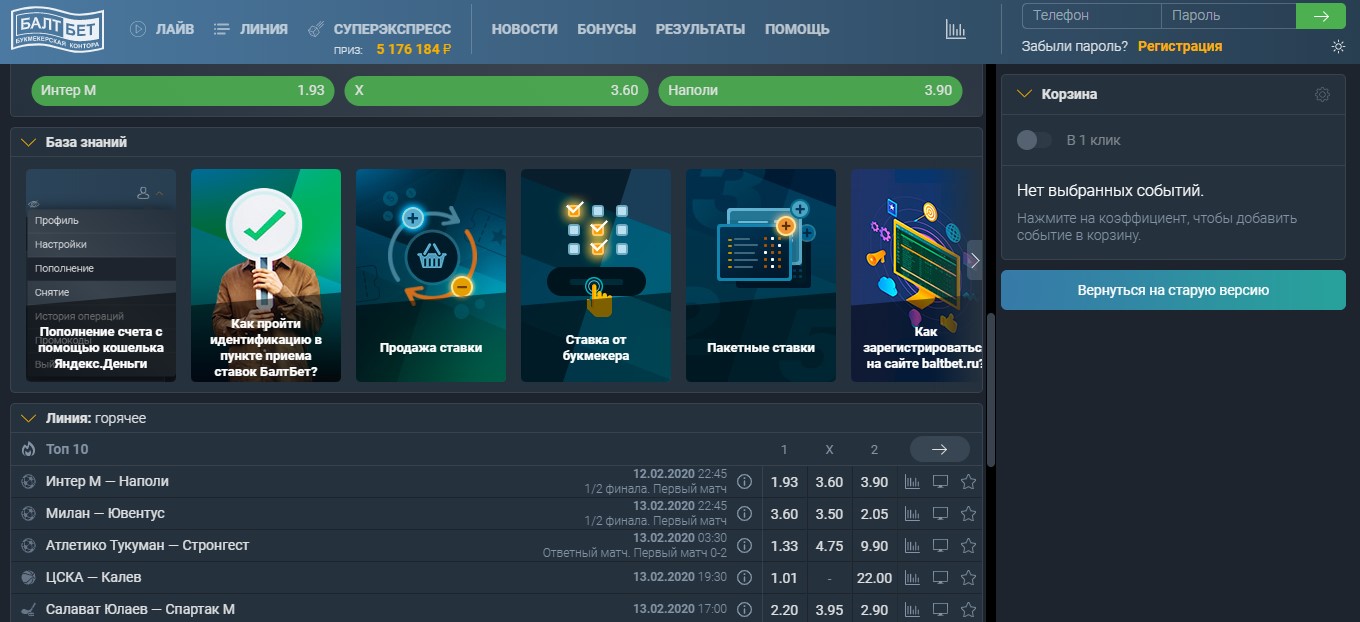Toggle the light theme sun icon
Image resolution: width=1360 pixels, height=622 pixels.
click(1339, 46)
